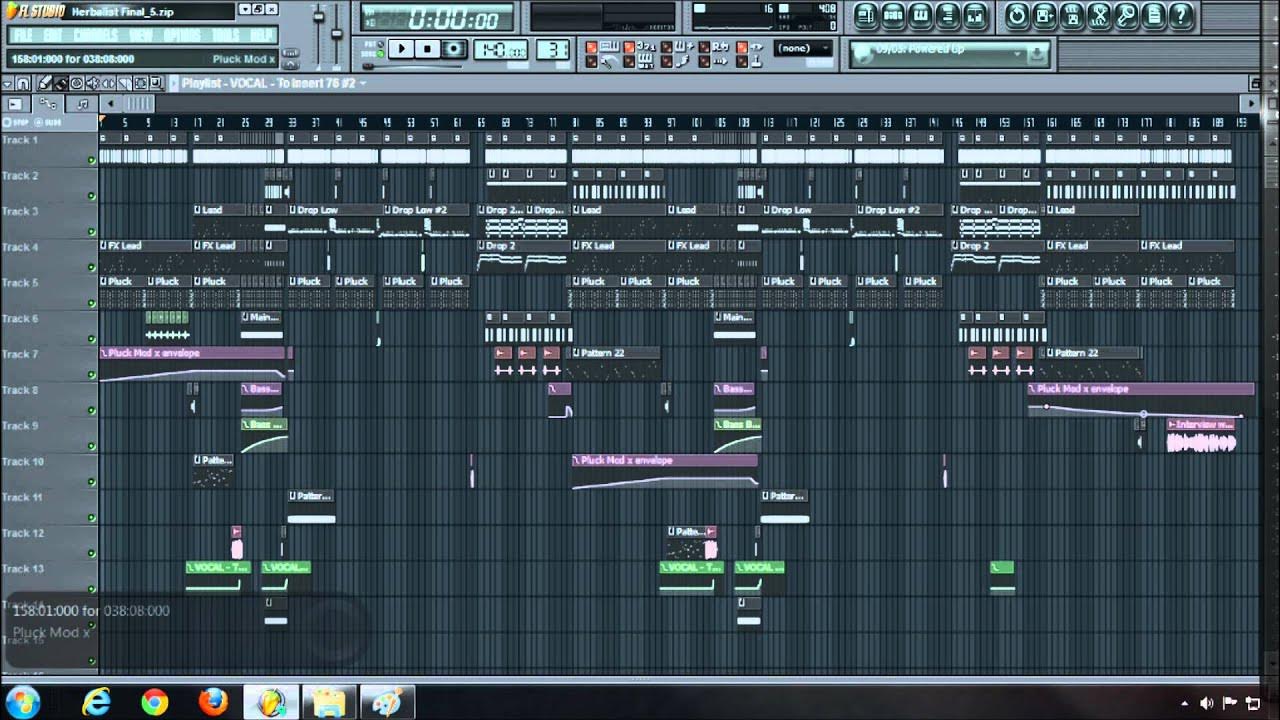Click the master volume slider knob
The height and width of the screenshot is (720, 1280).
pyautogui.click(x=318, y=17)
